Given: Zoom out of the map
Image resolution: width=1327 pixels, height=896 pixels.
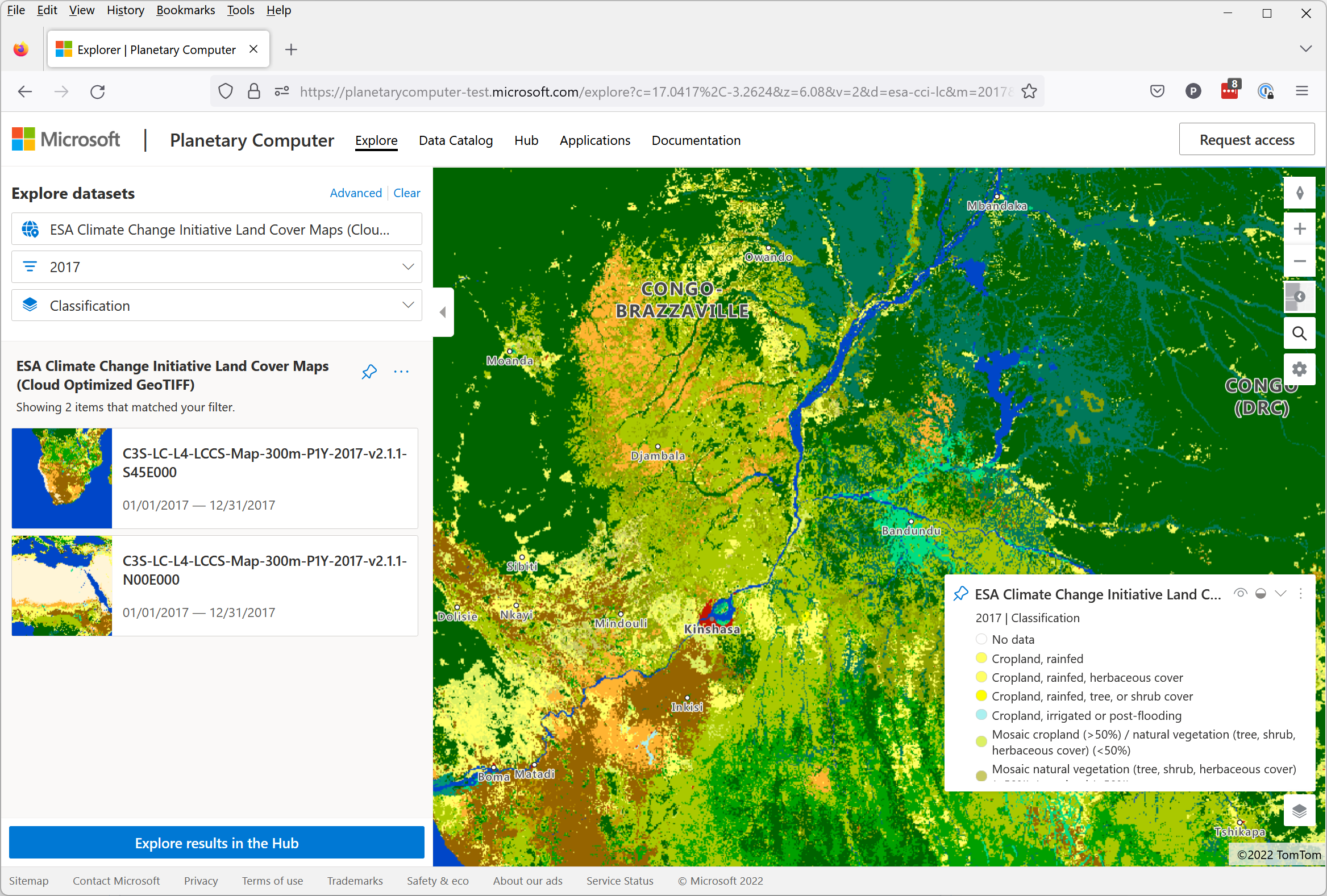Looking at the screenshot, I should 1299,261.
